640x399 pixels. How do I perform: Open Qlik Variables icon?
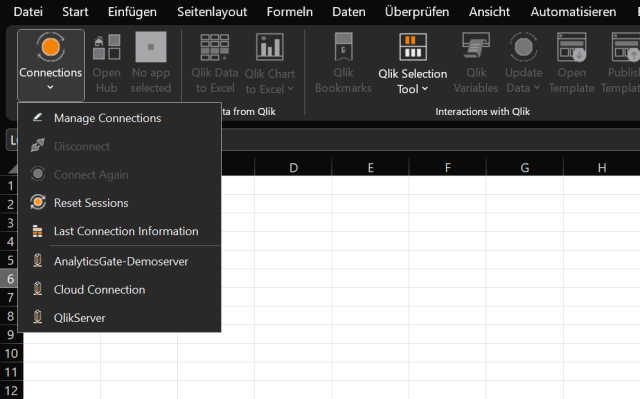(x=476, y=46)
